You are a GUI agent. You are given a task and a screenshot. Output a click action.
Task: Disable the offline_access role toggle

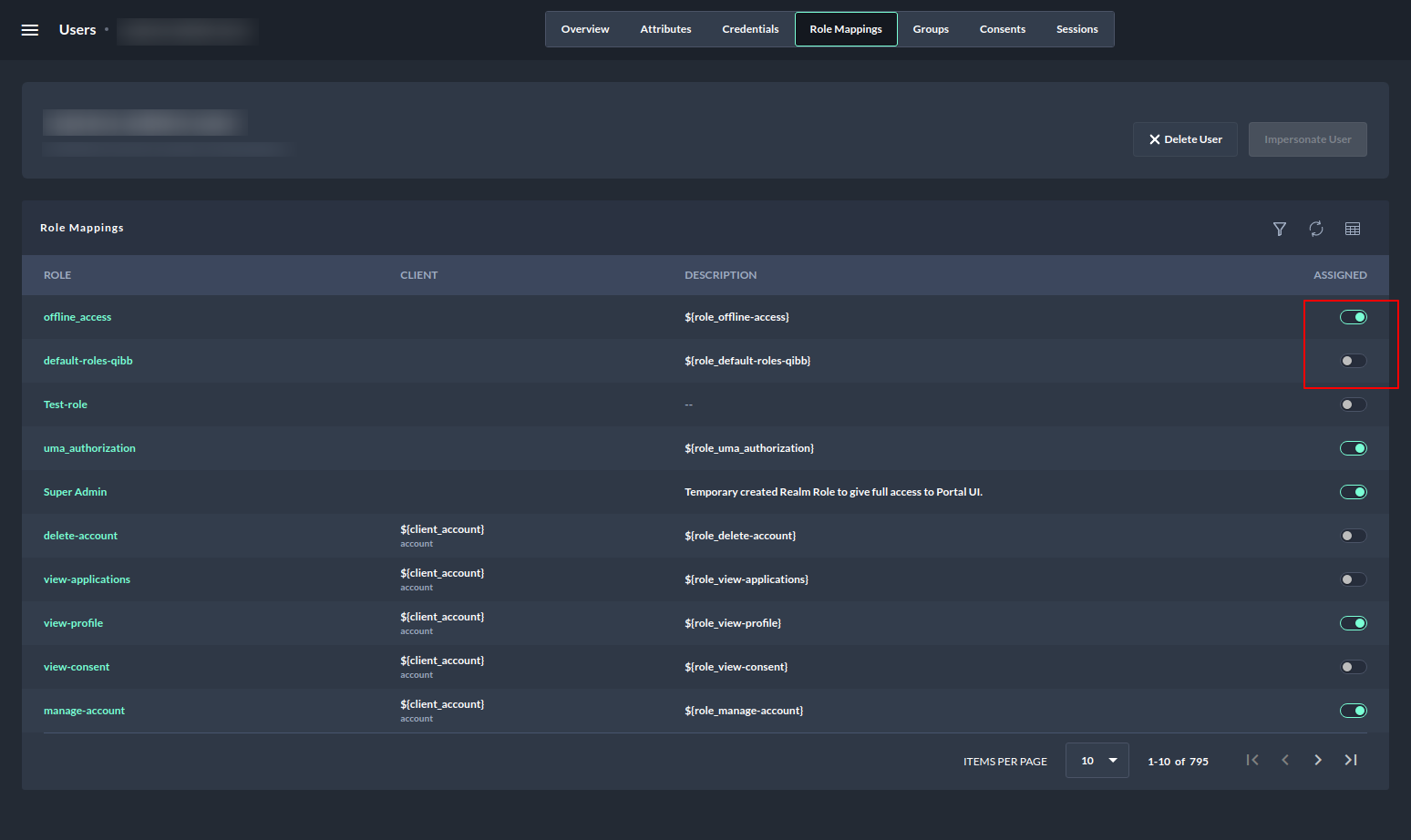click(1353, 317)
